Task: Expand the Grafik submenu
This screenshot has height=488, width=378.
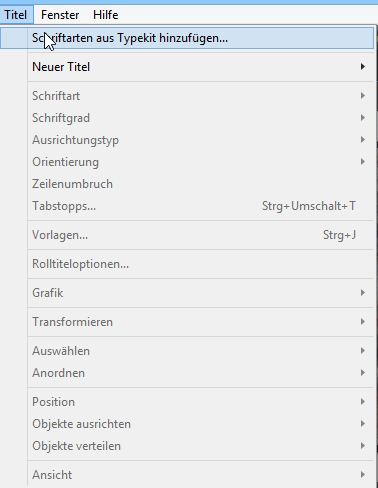Action: [x=201, y=293]
